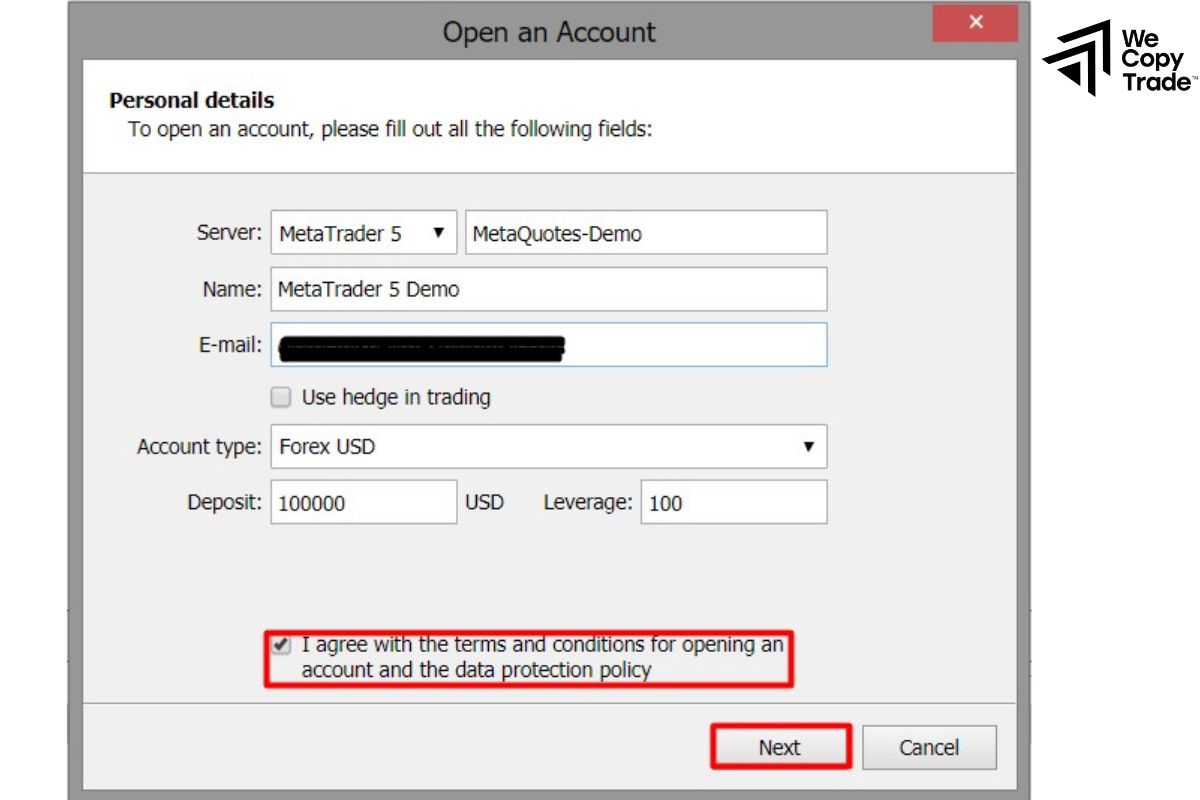Close the Open an Account dialog
The image size is (1200, 800).
pos(975,22)
